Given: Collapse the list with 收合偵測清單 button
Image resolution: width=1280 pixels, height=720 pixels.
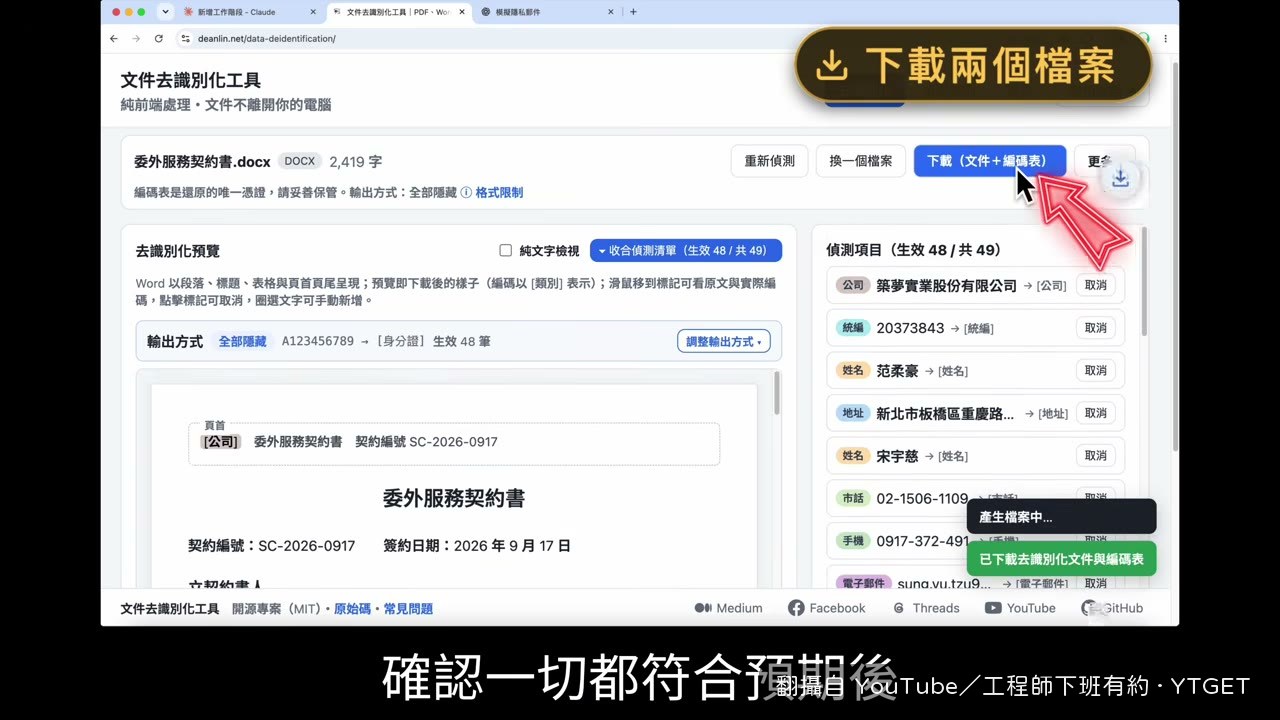Looking at the screenshot, I should (x=686, y=251).
